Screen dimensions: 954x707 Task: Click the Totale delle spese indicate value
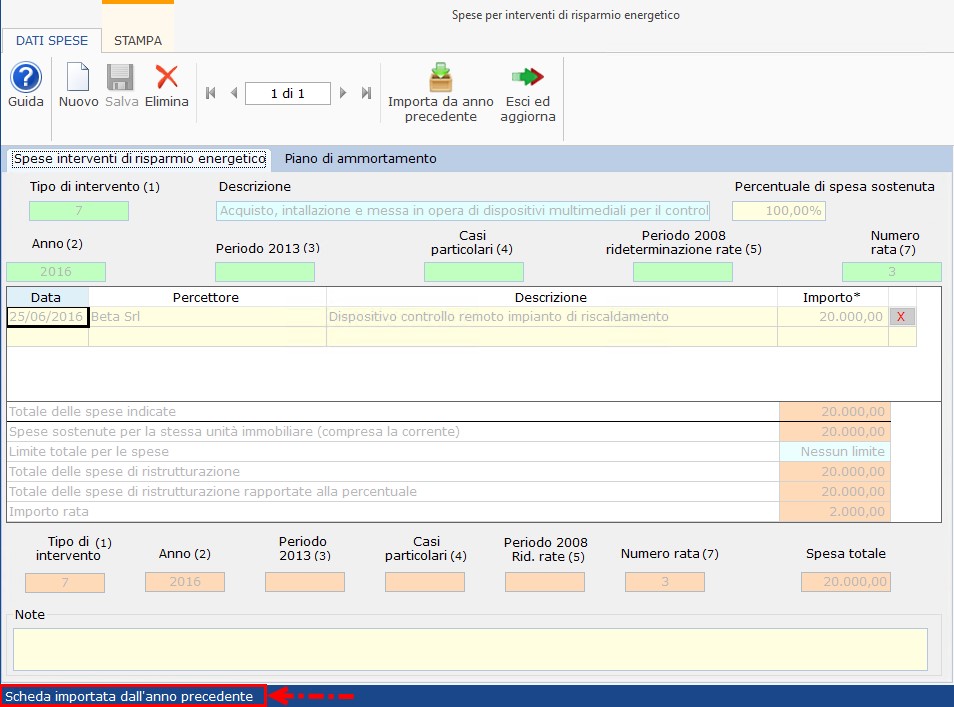tap(835, 412)
